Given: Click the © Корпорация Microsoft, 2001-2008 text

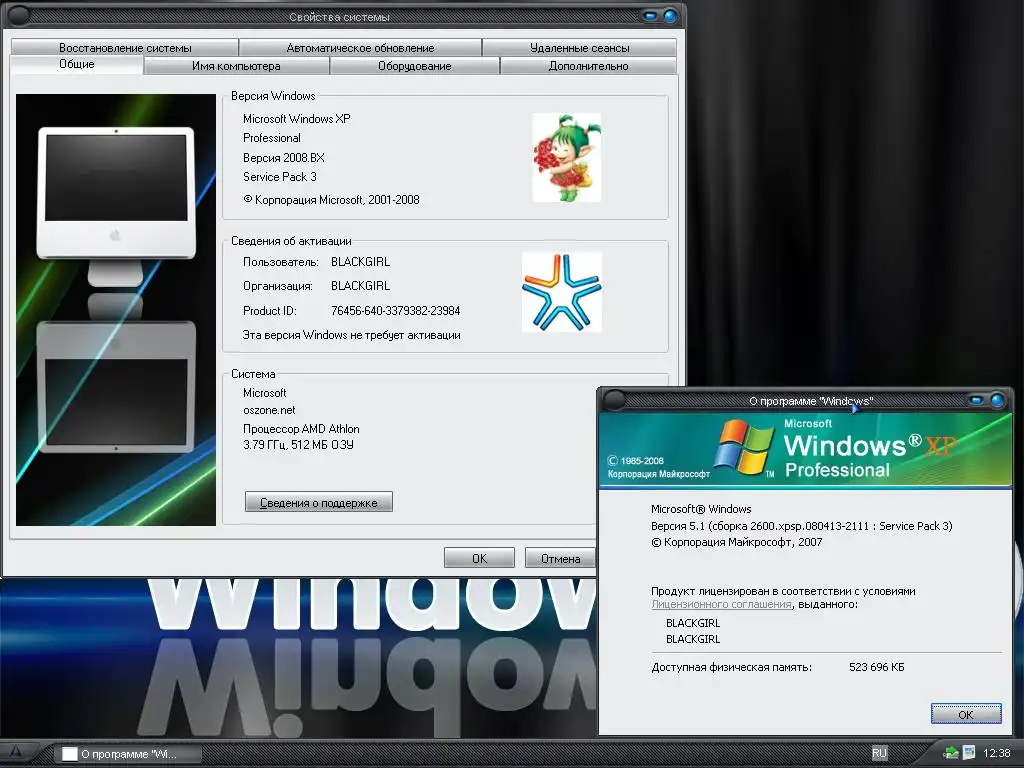Looking at the screenshot, I should 331,200.
